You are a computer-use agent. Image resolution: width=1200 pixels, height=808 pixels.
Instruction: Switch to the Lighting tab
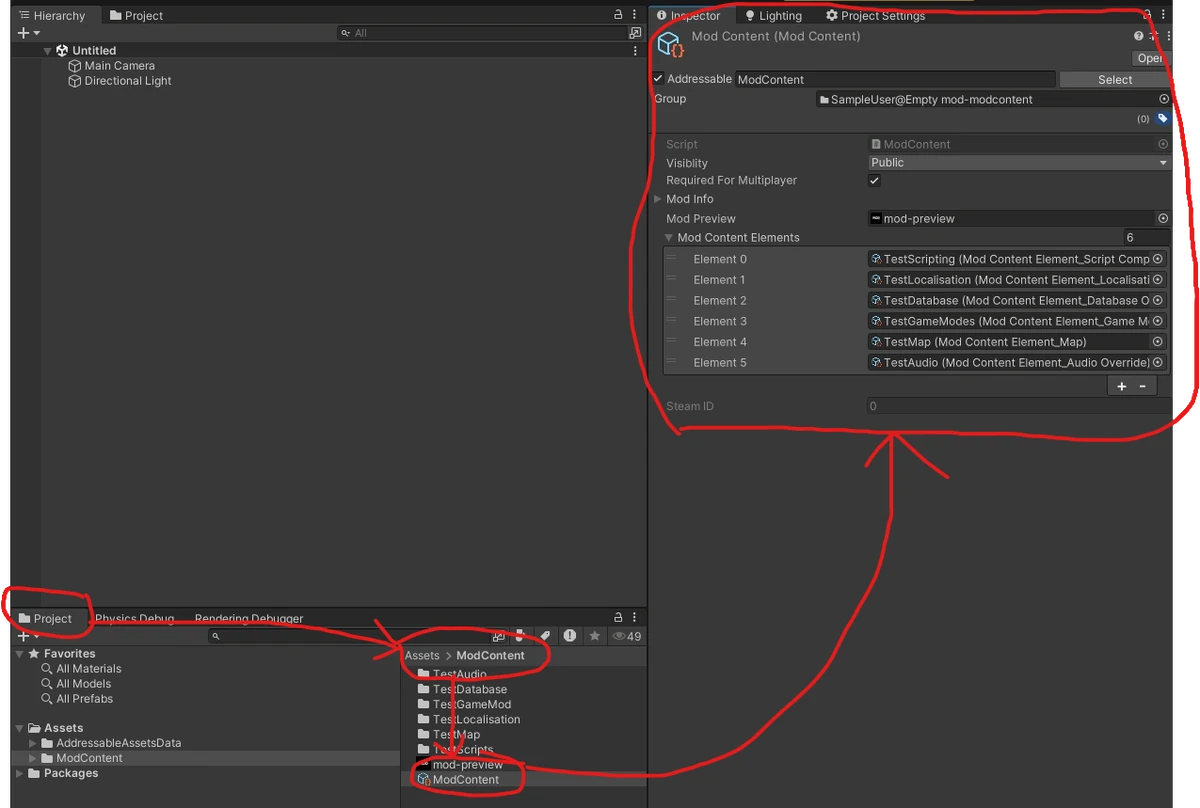tap(772, 15)
